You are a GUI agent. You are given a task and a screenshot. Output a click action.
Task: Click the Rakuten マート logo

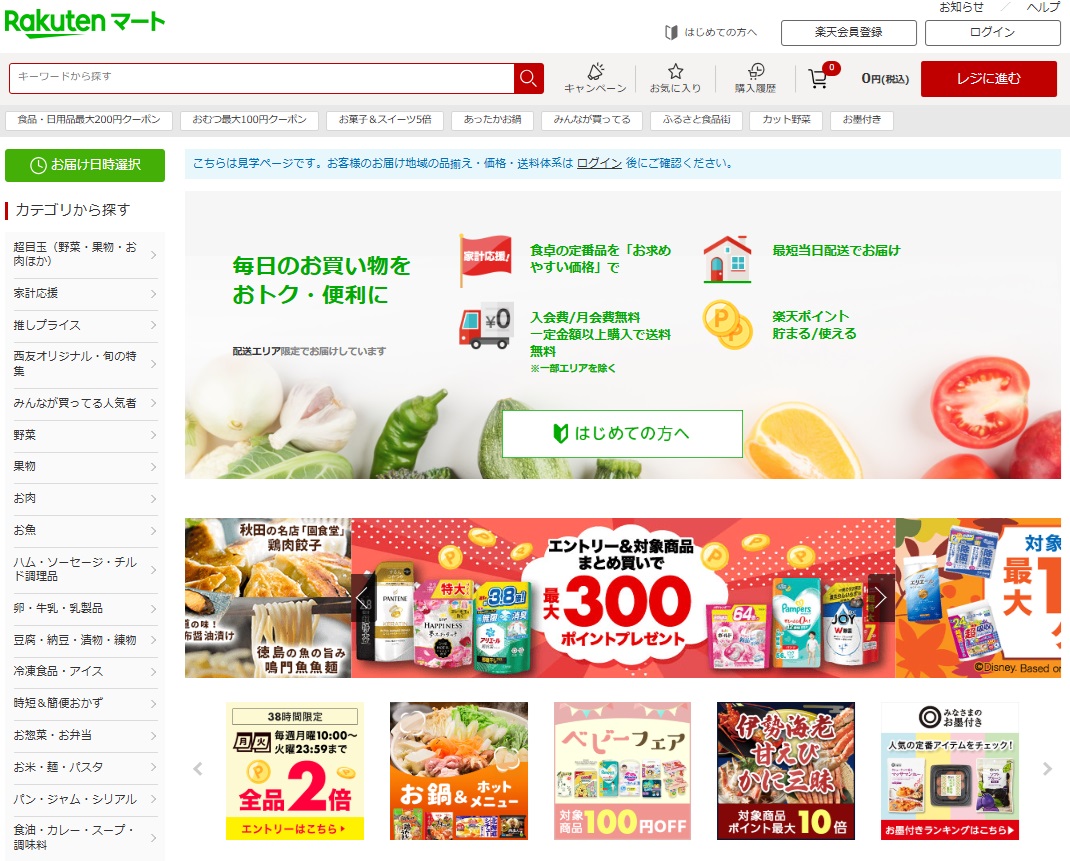tap(85, 23)
